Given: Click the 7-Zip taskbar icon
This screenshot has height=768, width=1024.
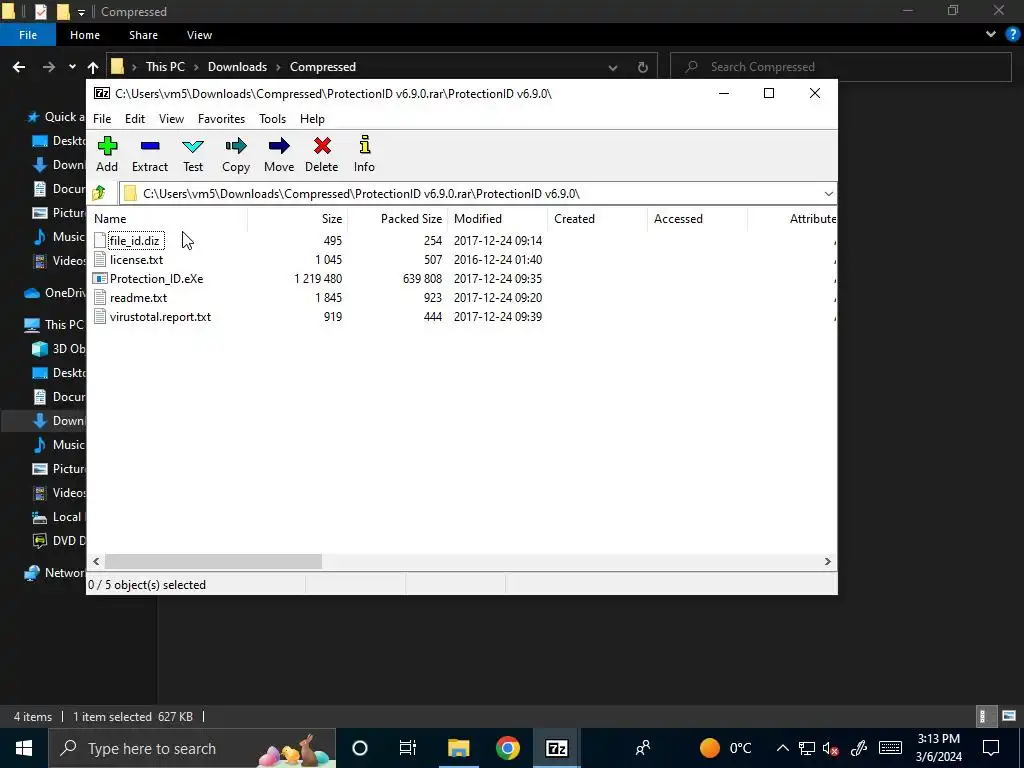Looking at the screenshot, I should tap(556, 748).
